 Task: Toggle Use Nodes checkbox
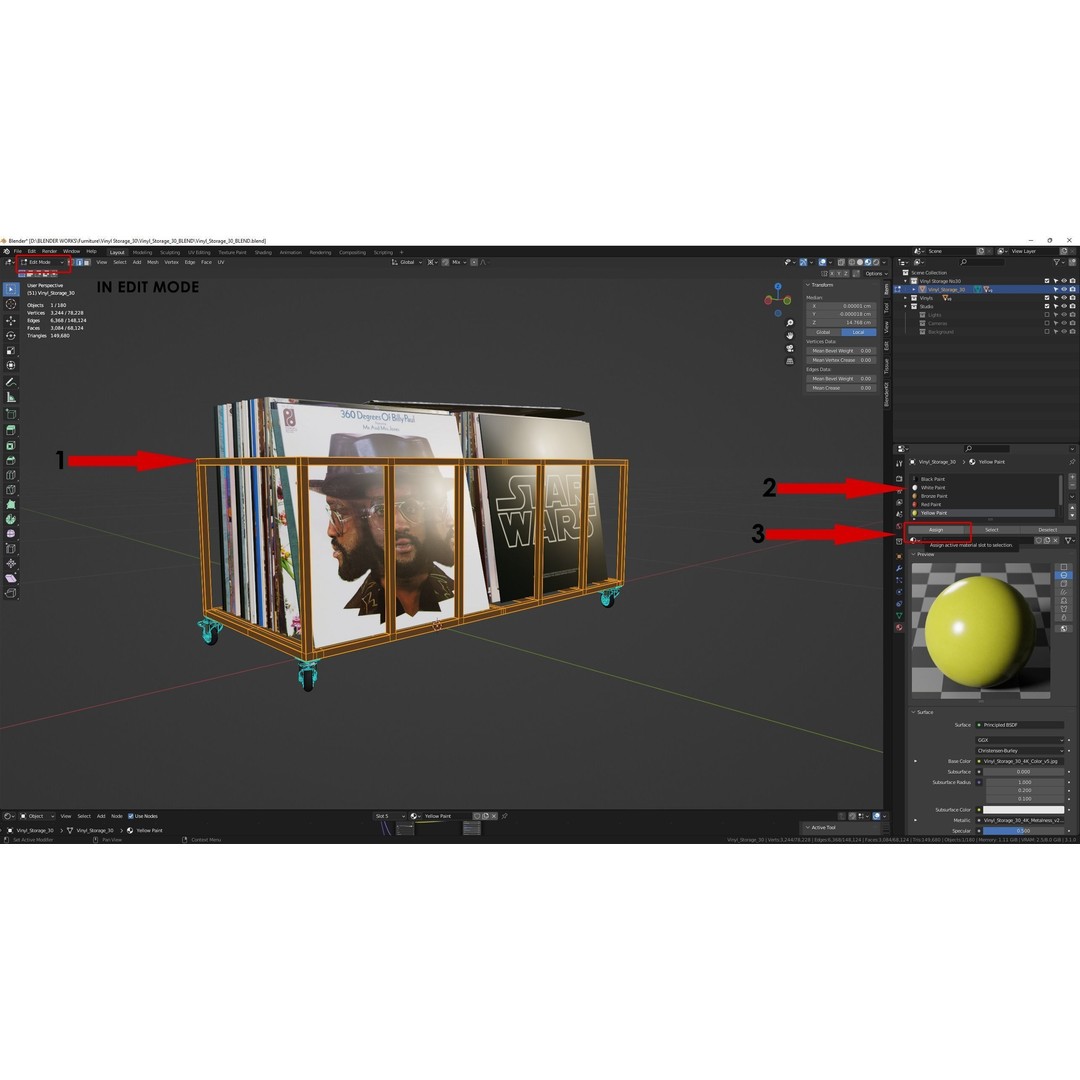pos(131,816)
